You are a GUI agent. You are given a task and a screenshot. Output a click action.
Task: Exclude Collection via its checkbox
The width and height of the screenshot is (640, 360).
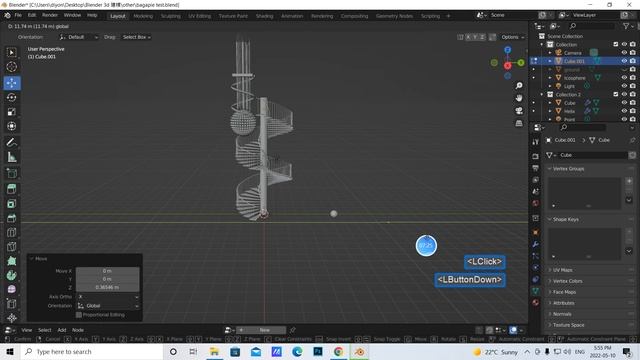616,44
